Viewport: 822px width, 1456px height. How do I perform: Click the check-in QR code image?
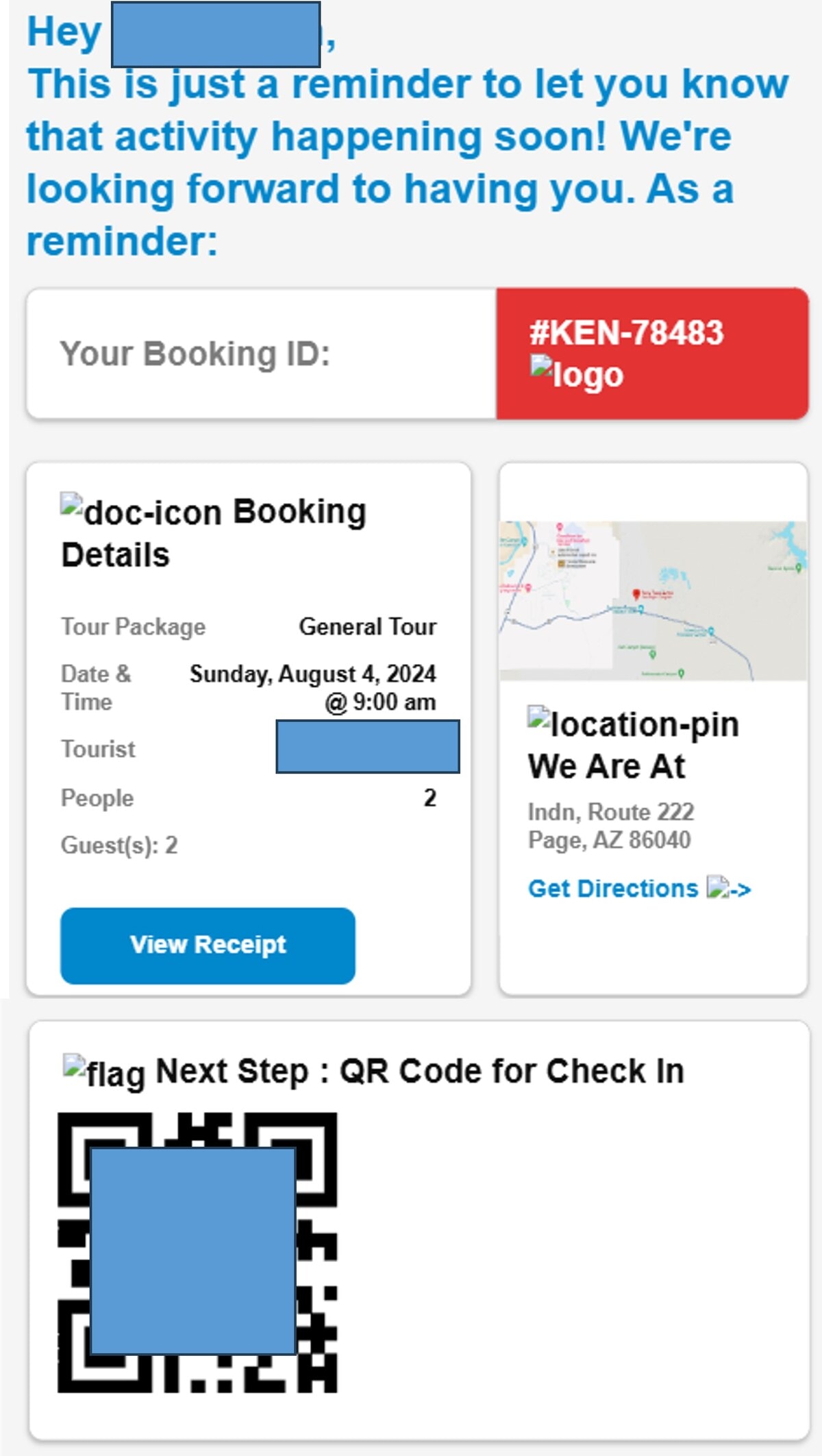coord(197,1253)
